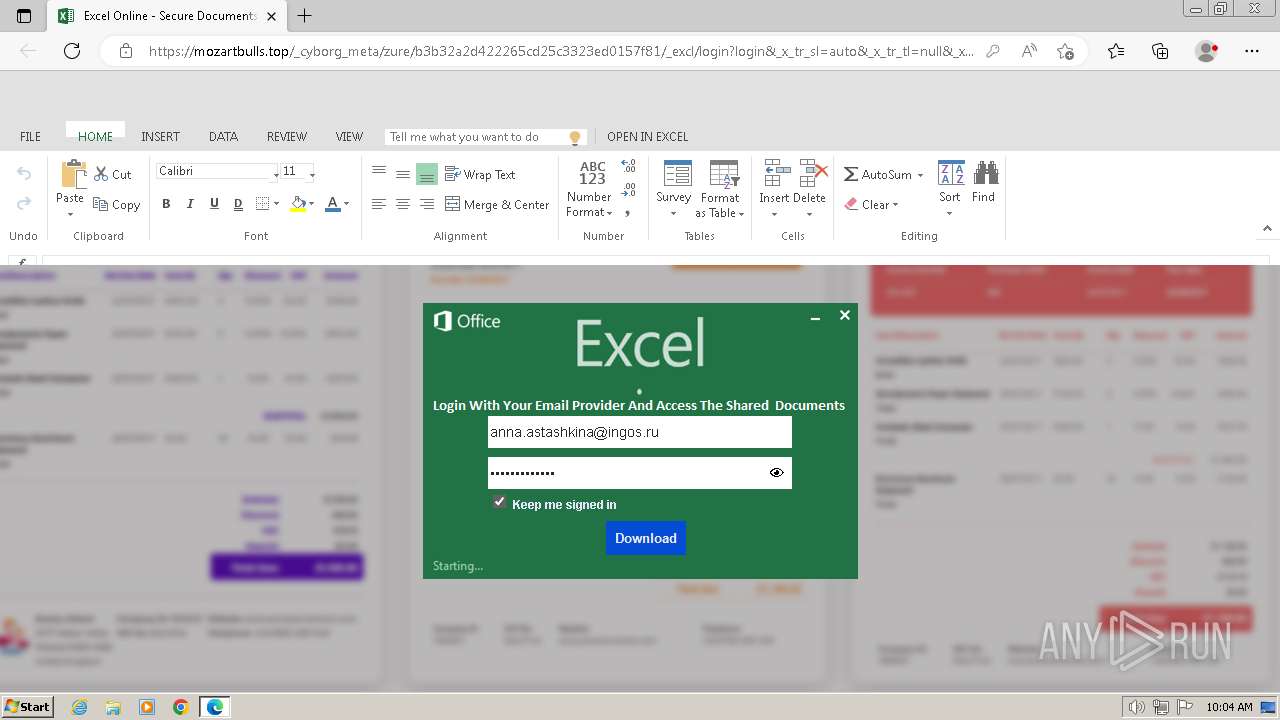
Task: Toggle password visibility eye icon
Action: (x=777, y=472)
